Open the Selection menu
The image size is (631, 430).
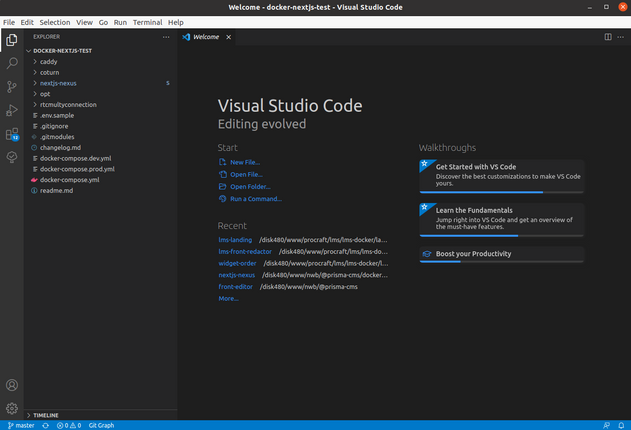pyautogui.click(x=55, y=23)
